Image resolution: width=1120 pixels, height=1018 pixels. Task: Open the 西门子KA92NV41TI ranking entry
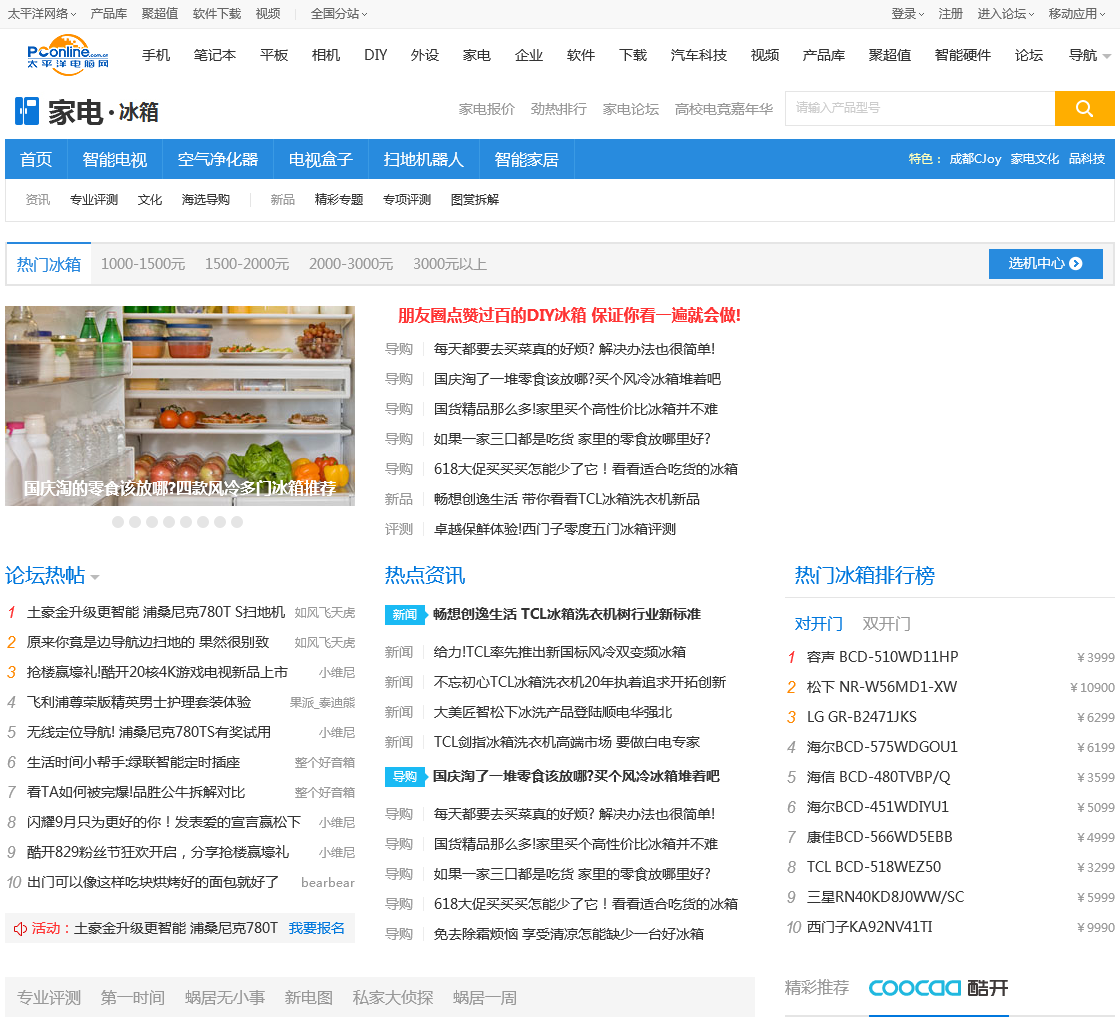tap(869, 927)
